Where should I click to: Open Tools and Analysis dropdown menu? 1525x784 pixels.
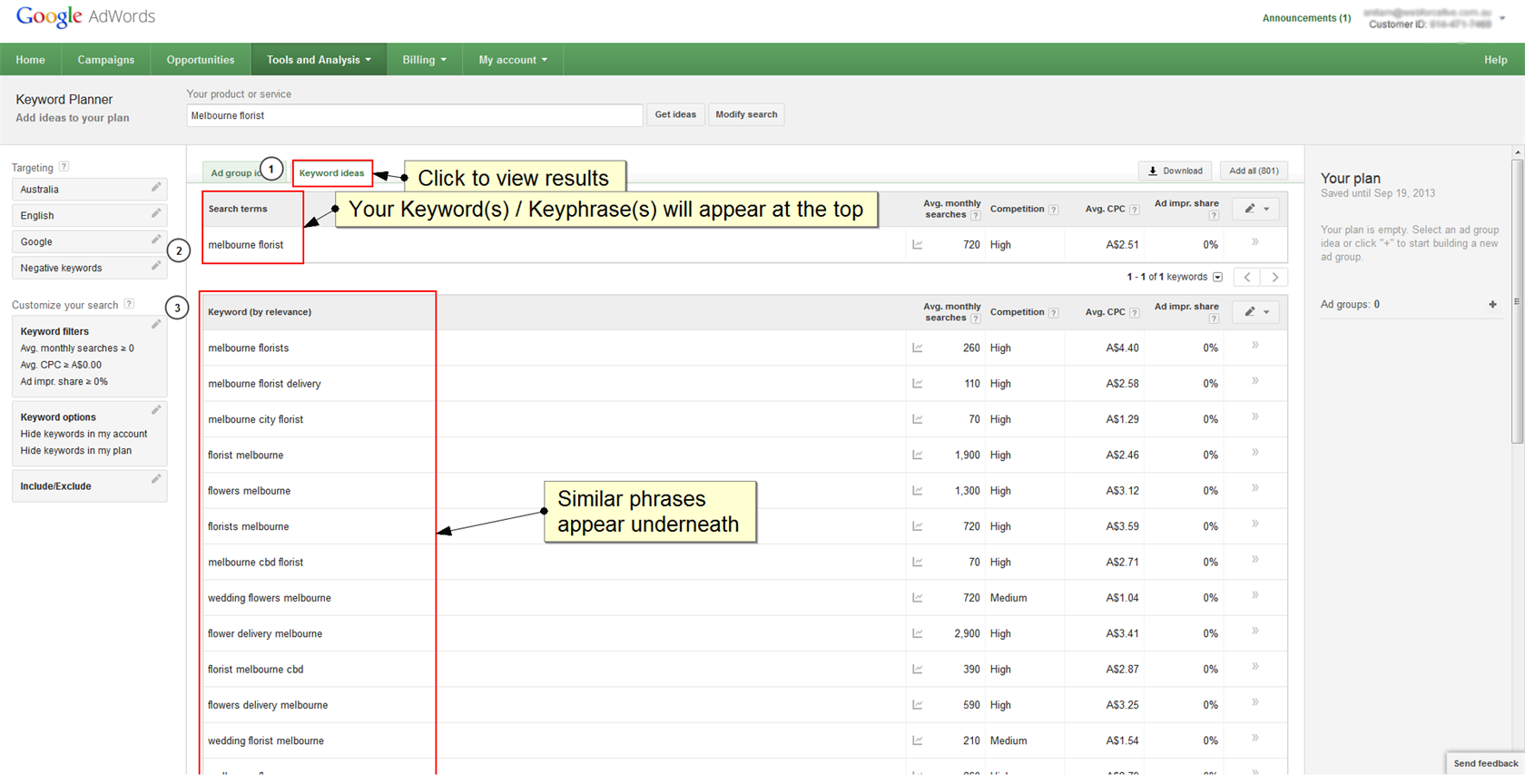coord(319,60)
